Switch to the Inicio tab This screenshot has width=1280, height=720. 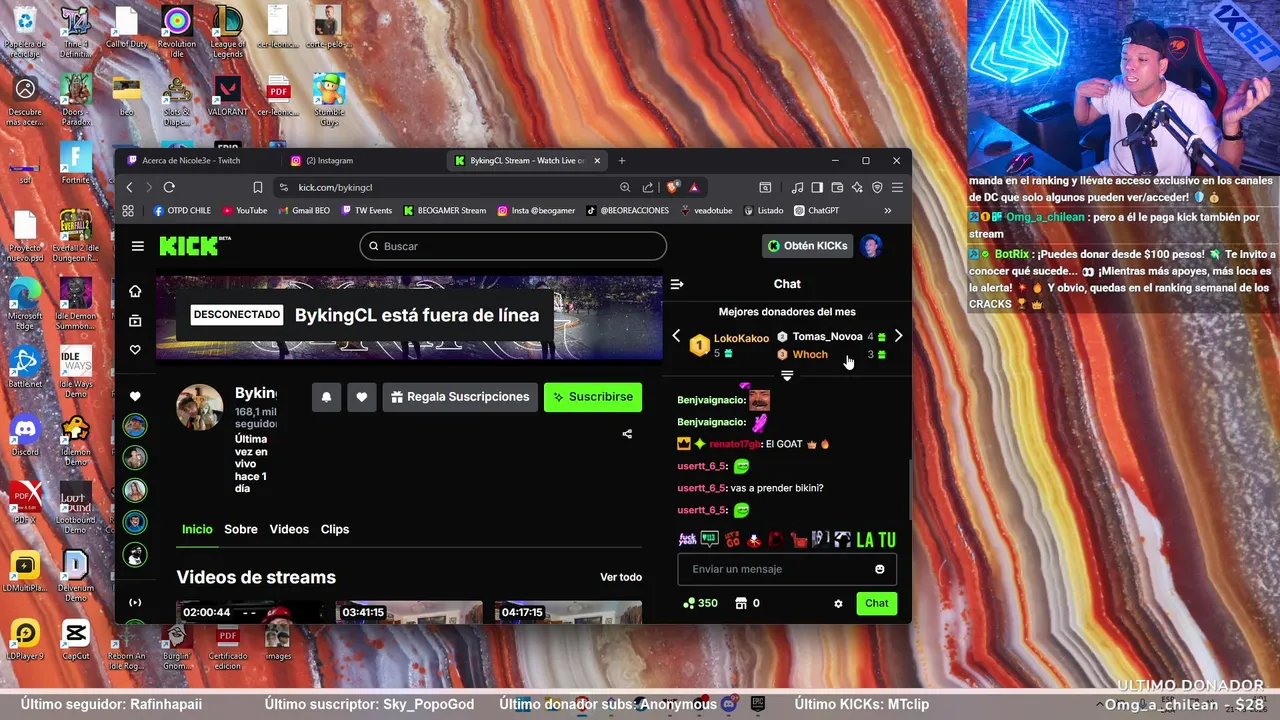[197, 529]
